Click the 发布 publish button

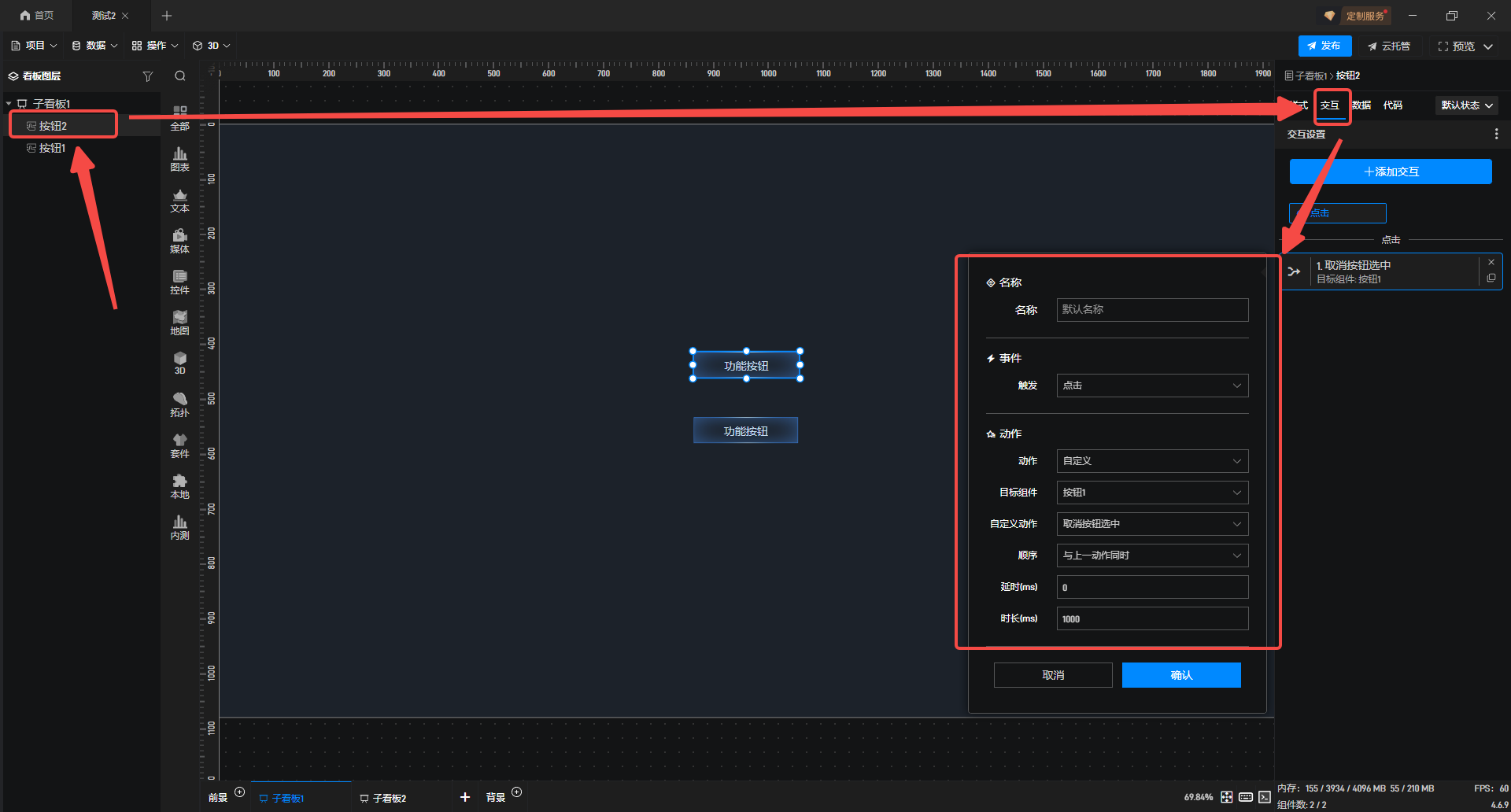(x=1324, y=46)
